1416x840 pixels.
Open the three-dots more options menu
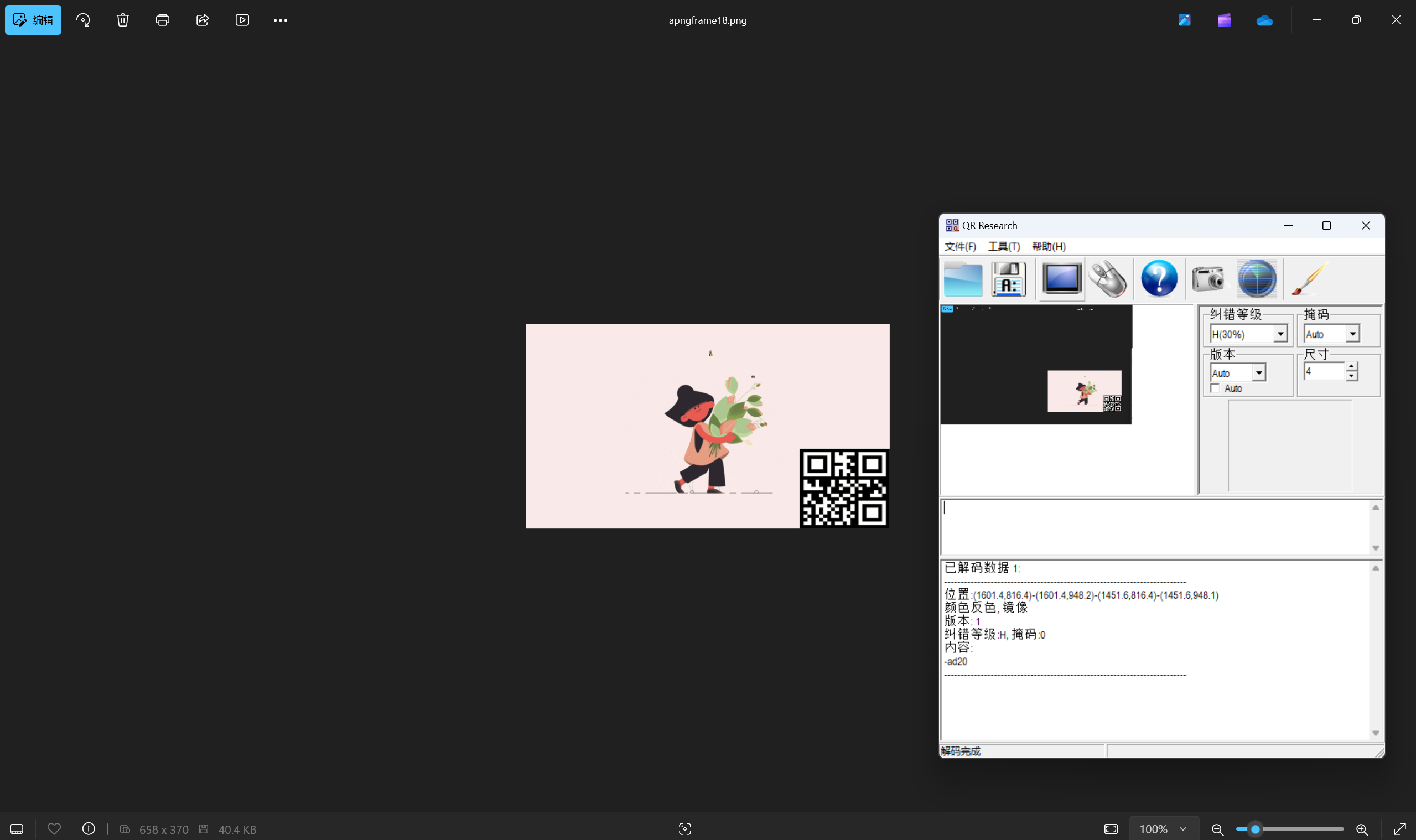280,20
